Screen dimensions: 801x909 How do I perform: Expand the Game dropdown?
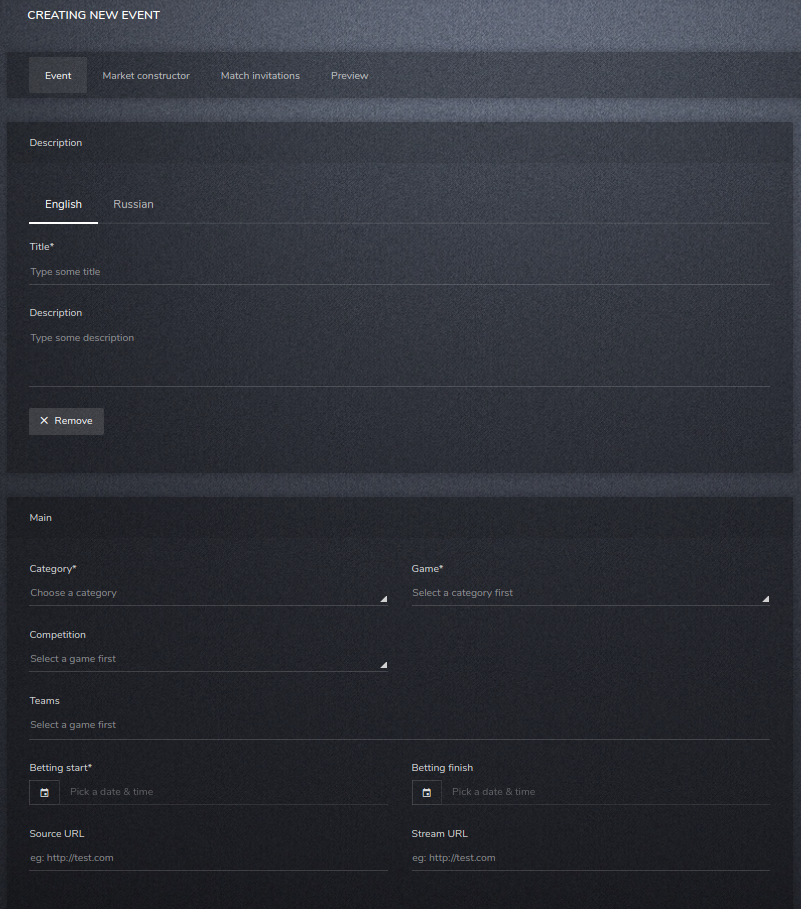(591, 593)
